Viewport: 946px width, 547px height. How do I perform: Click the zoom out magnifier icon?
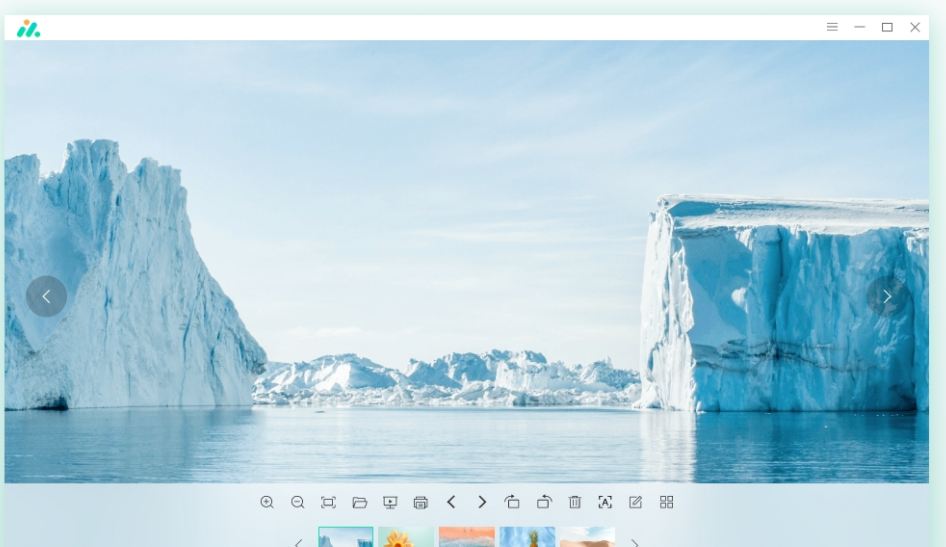click(x=297, y=502)
